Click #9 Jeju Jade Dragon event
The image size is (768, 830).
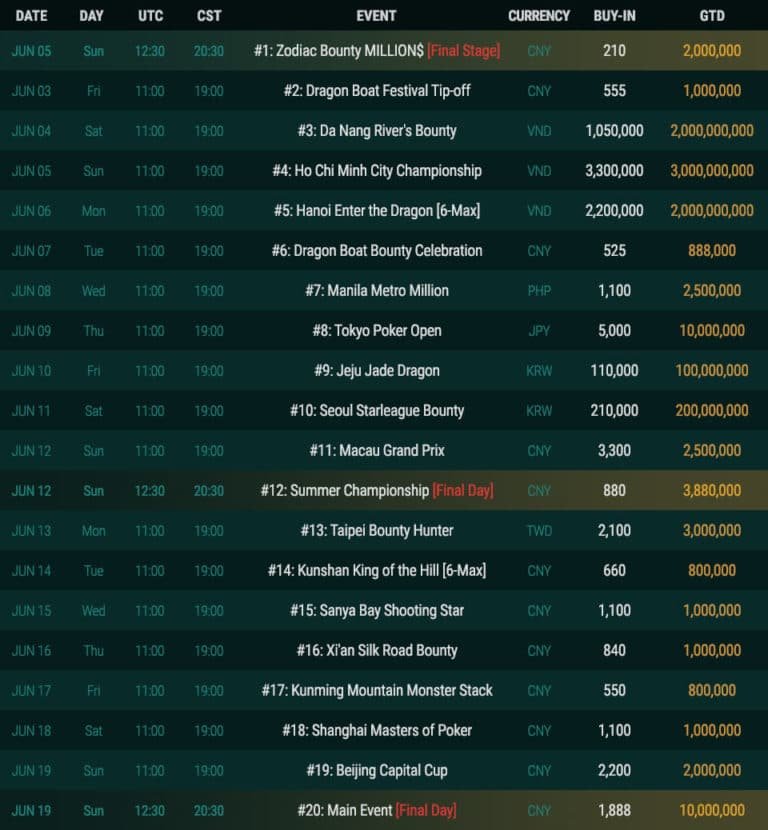[x=376, y=370]
